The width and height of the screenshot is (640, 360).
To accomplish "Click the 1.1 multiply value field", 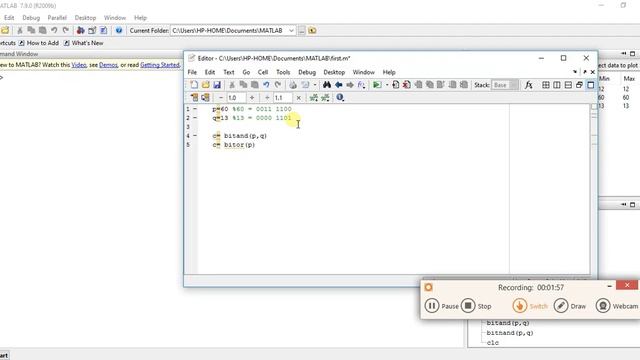I will [282, 98].
